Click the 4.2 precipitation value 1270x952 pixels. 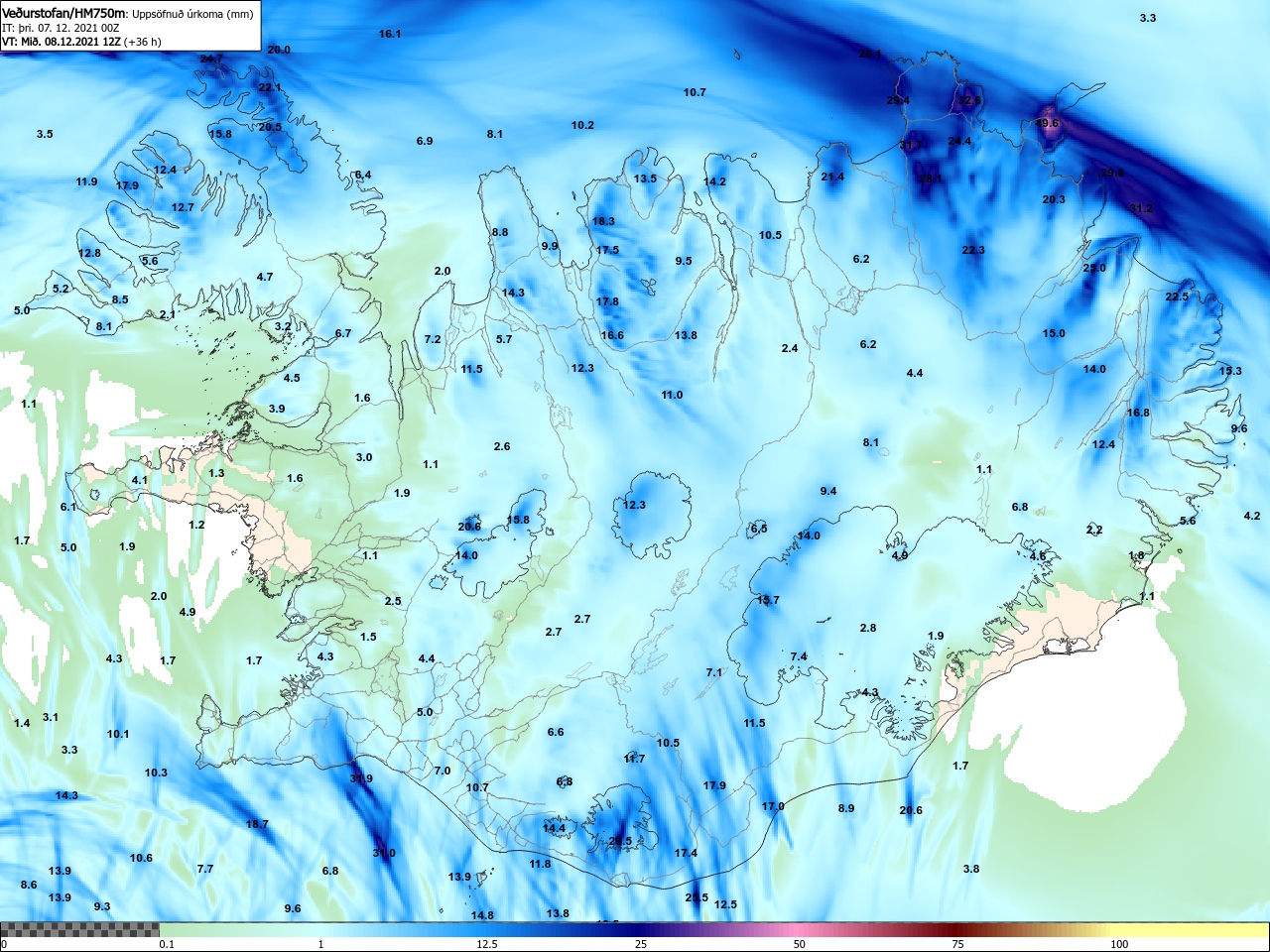pyautogui.click(x=1252, y=517)
